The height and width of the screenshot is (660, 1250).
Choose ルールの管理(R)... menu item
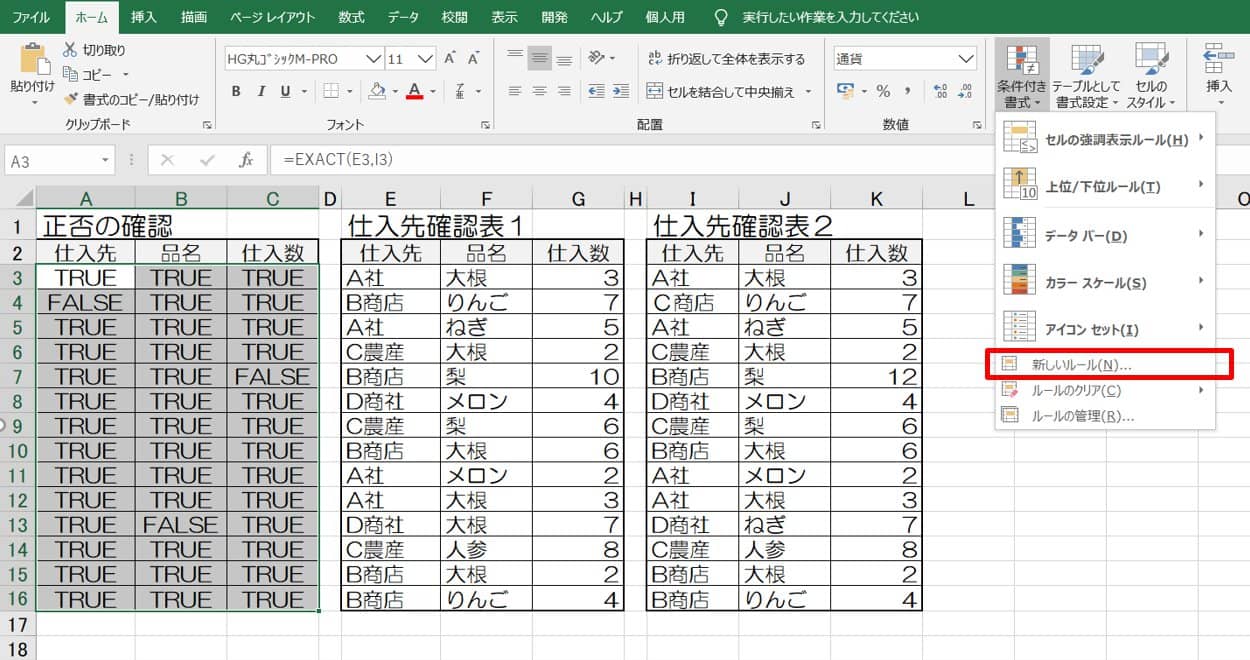[x=1105, y=415]
